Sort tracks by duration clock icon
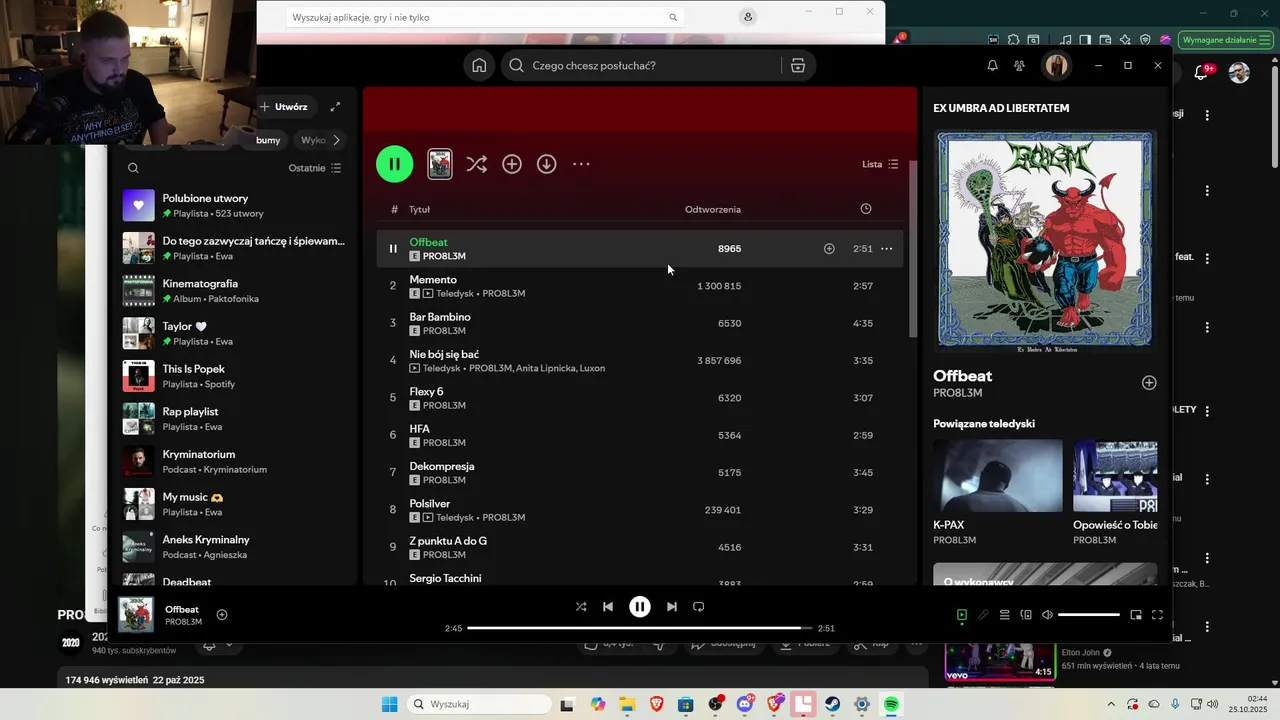This screenshot has width=1280, height=720. pos(866,209)
